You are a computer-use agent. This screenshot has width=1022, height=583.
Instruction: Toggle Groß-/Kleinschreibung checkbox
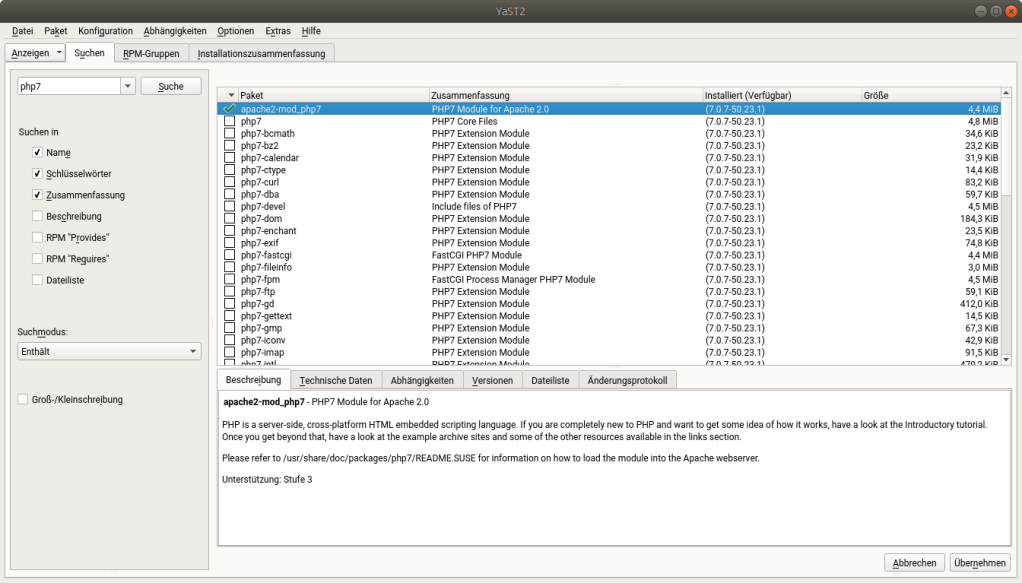pos(23,399)
